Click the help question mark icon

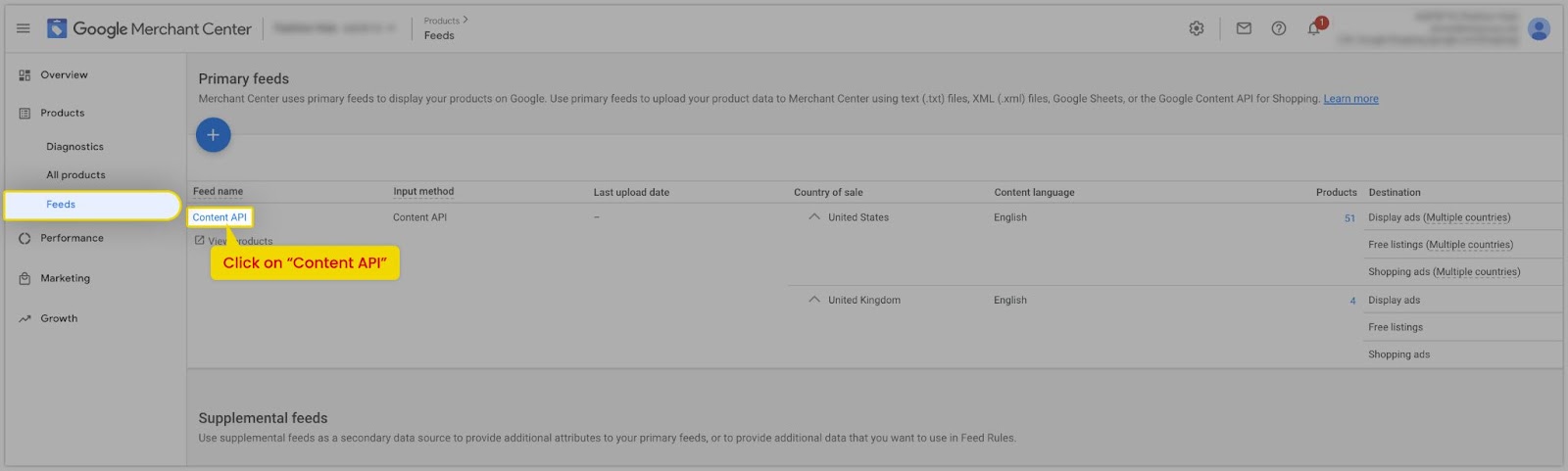[1279, 28]
